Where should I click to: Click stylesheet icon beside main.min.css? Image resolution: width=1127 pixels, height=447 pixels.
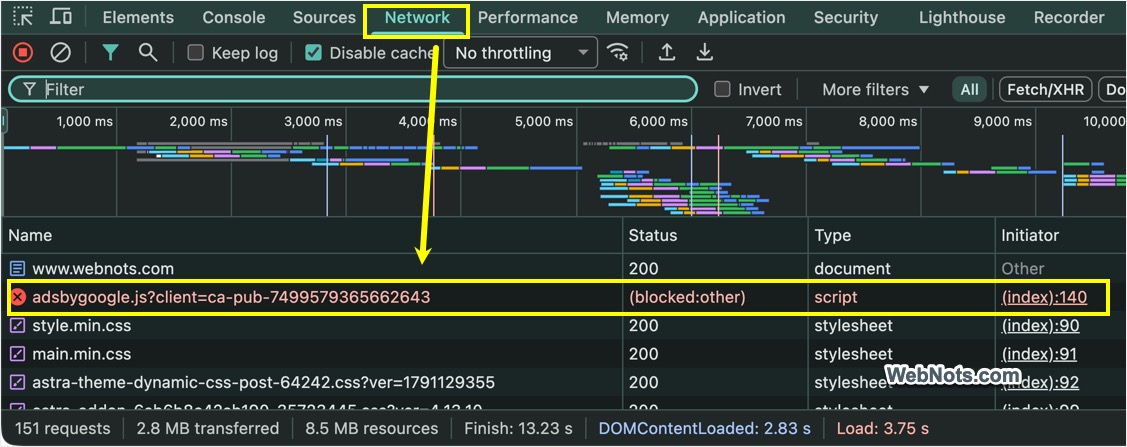18,354
